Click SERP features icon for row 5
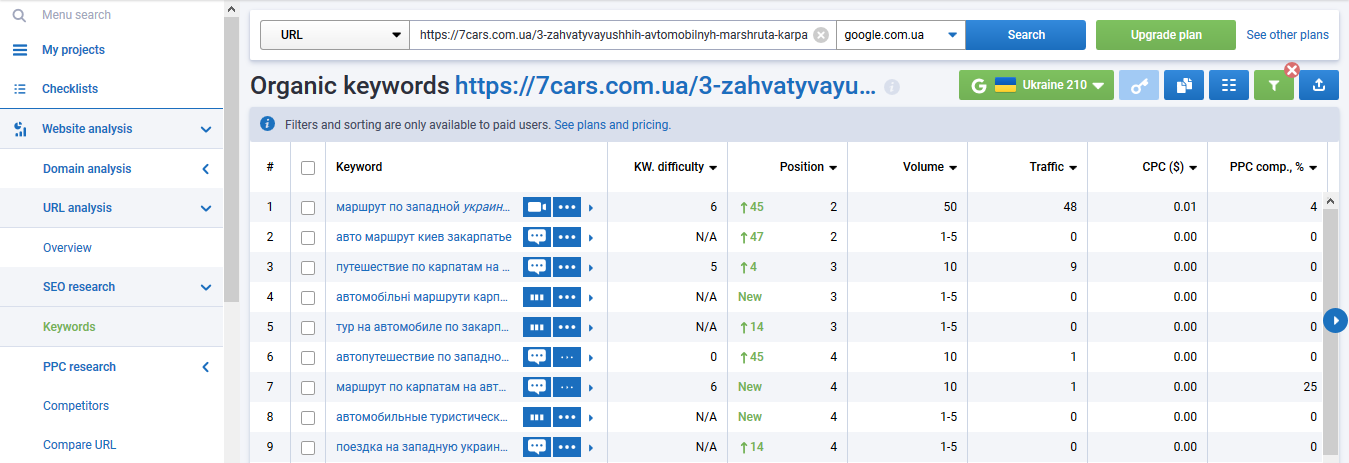Image resolution: width=1349 pixels, height=463 pixels. (537, 327)
